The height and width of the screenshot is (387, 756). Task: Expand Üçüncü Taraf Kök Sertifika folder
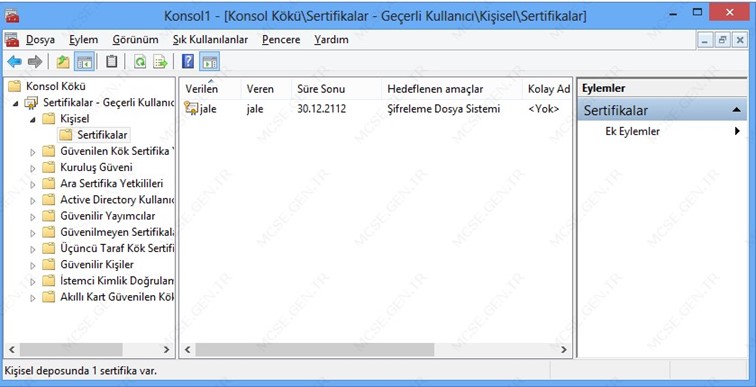tap(33, 249)
